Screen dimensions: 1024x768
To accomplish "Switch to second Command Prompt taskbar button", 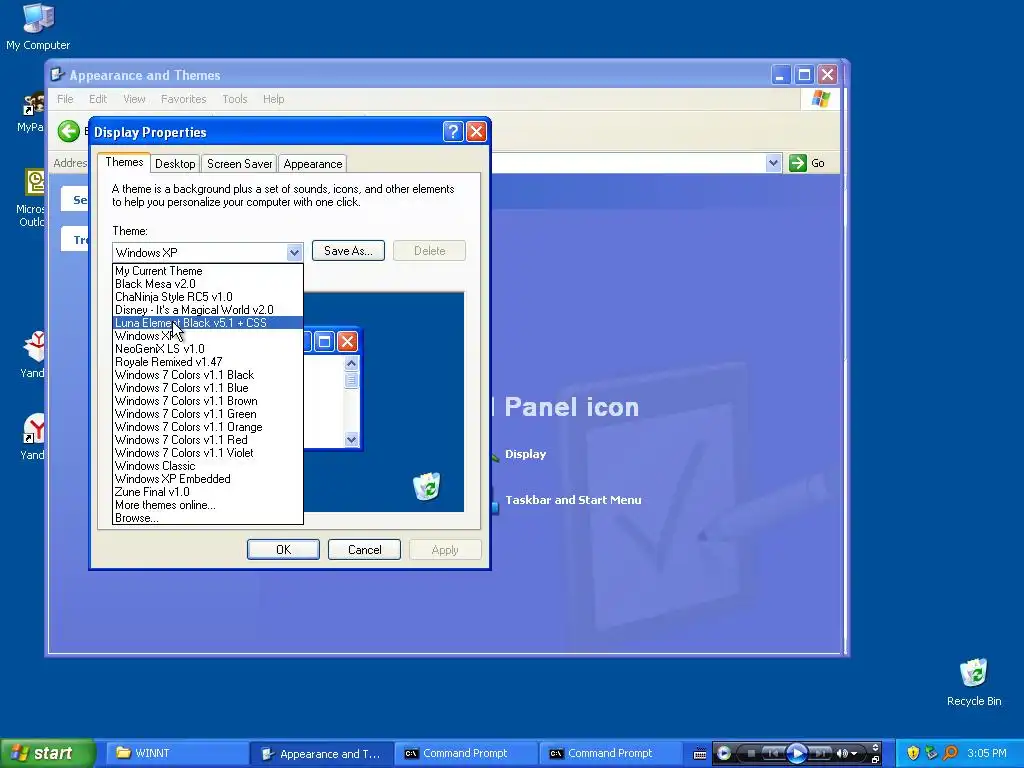I will [611, 754].
